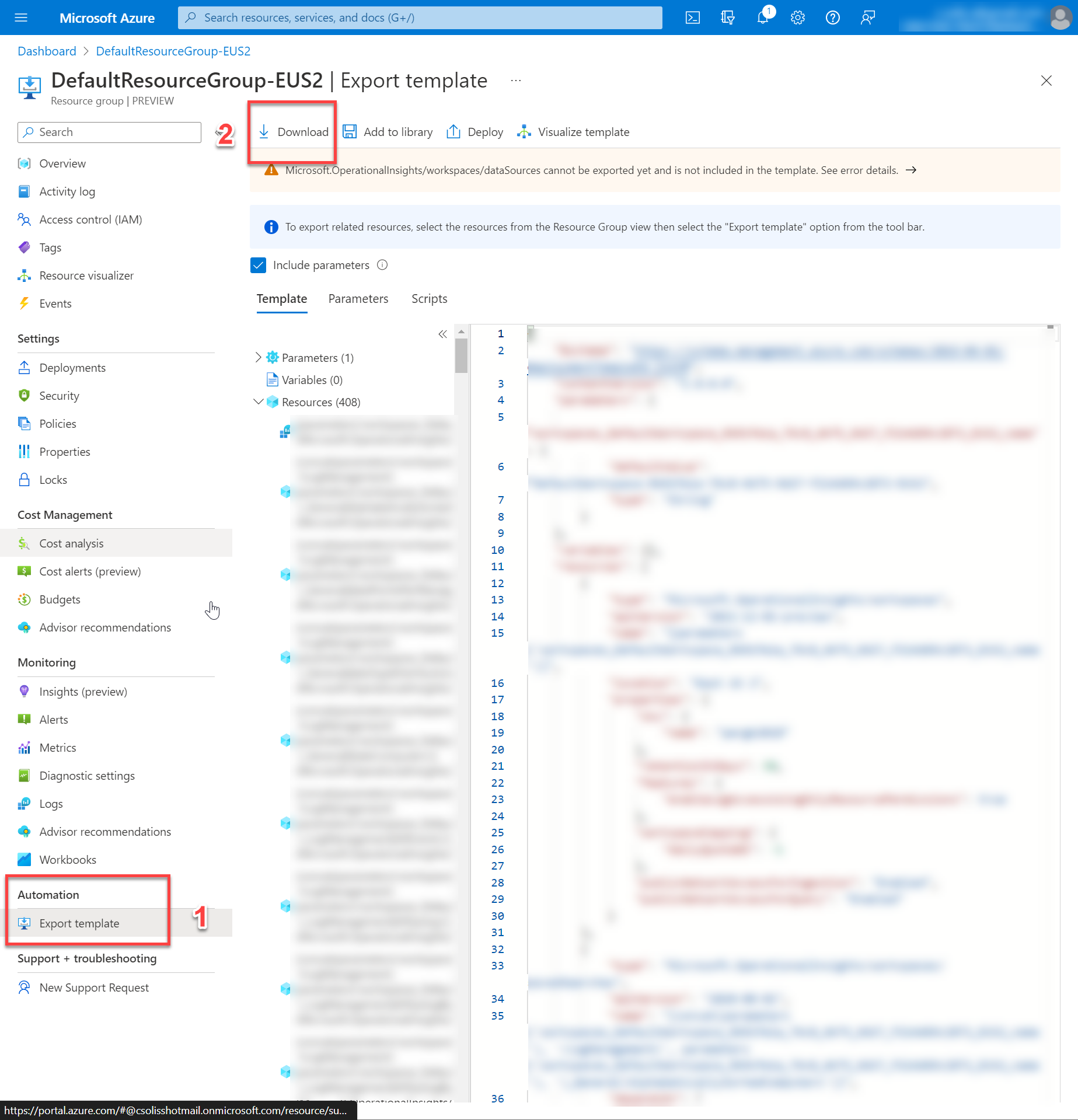
Task: Open the Feedback icon in the top bar
Action: coord(868,18)
